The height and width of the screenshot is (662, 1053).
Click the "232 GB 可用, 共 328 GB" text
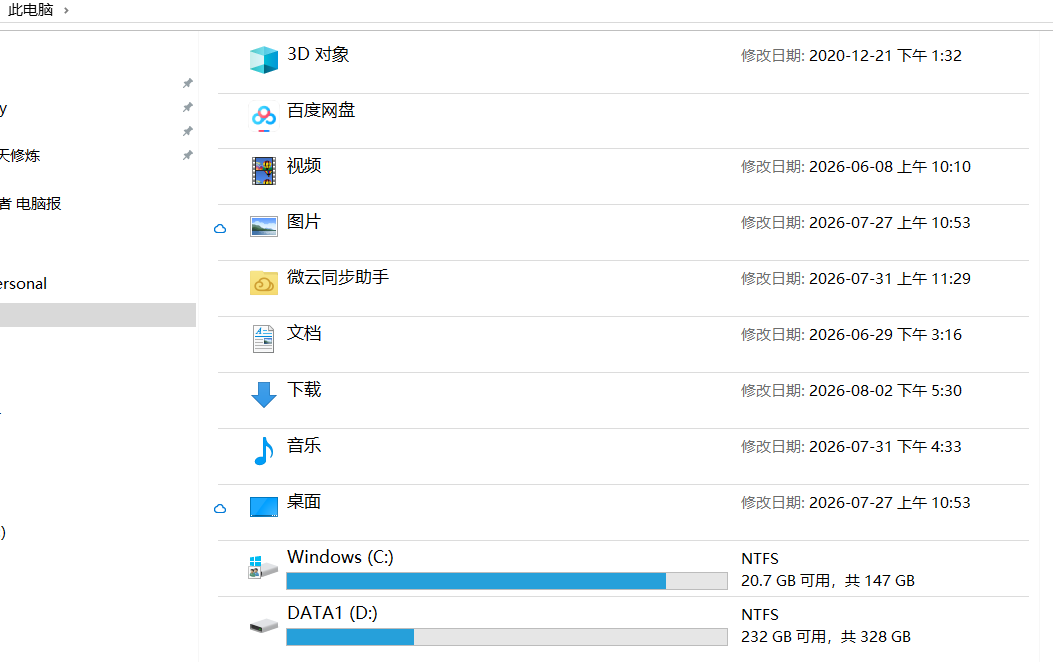(x=826, y=637)
